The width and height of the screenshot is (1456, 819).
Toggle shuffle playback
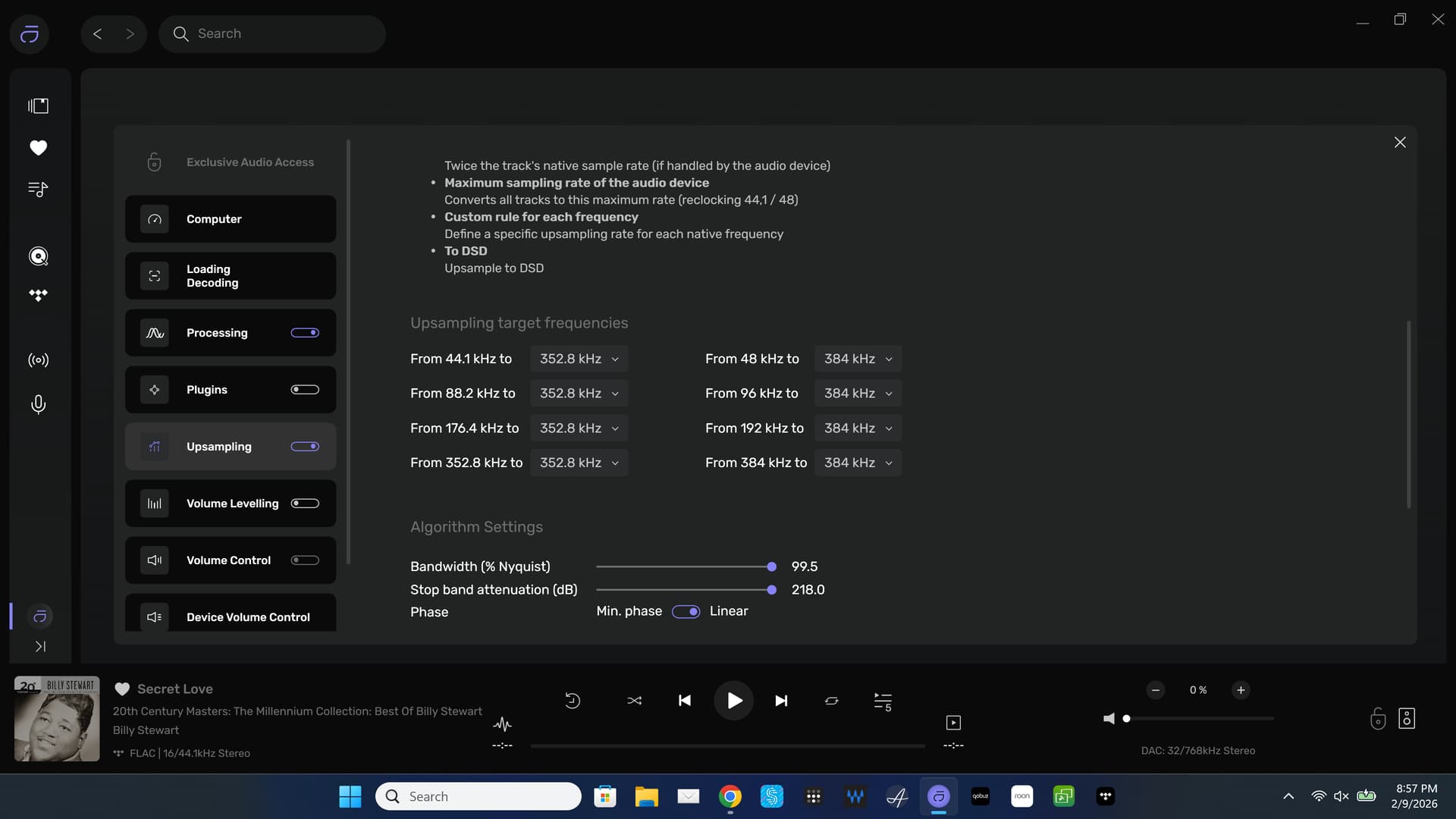pyautogui.click(x=634, y=701)
